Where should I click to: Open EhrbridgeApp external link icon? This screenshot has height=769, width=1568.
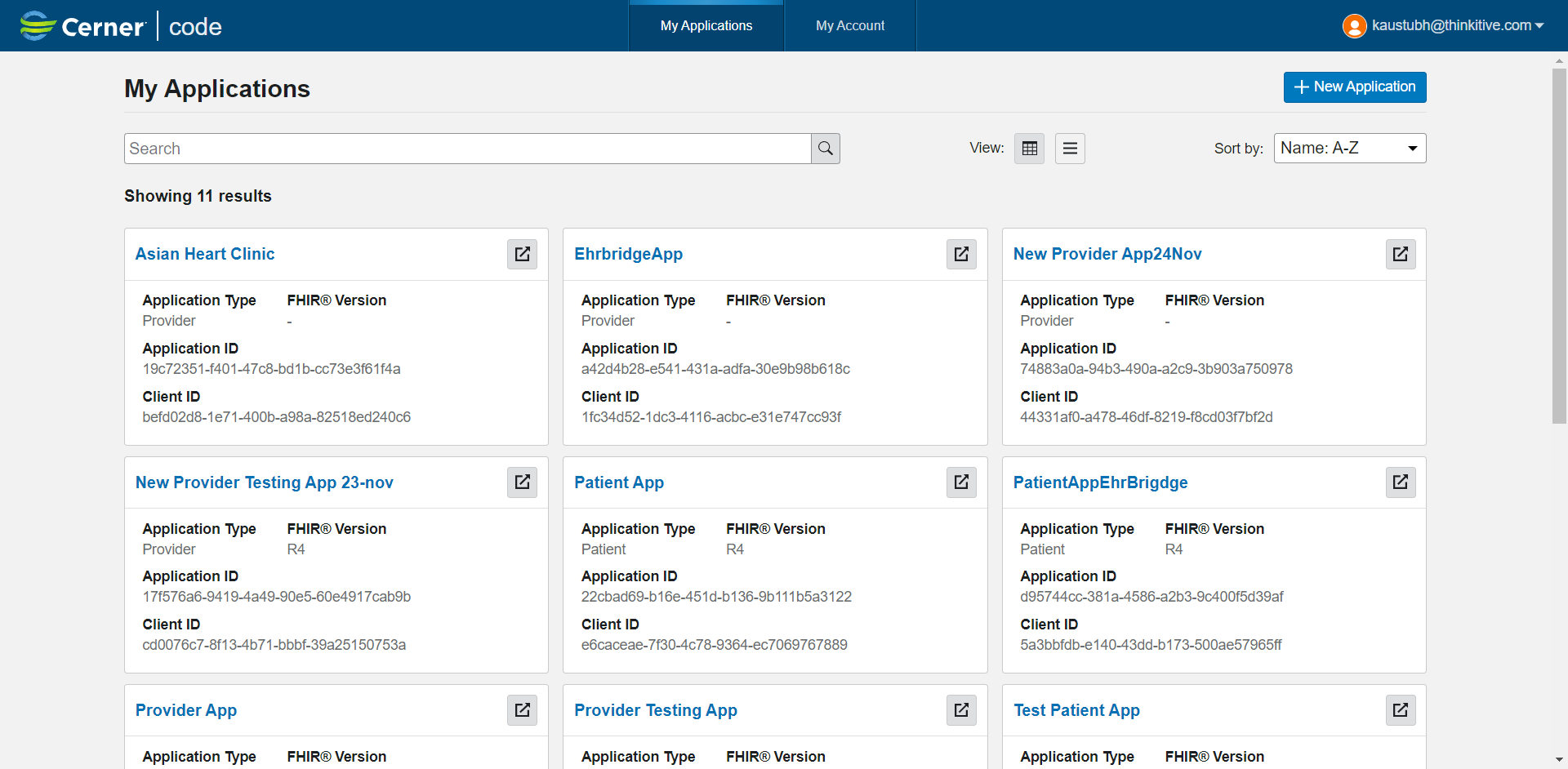pyautogui.click(x=961, y=254)
